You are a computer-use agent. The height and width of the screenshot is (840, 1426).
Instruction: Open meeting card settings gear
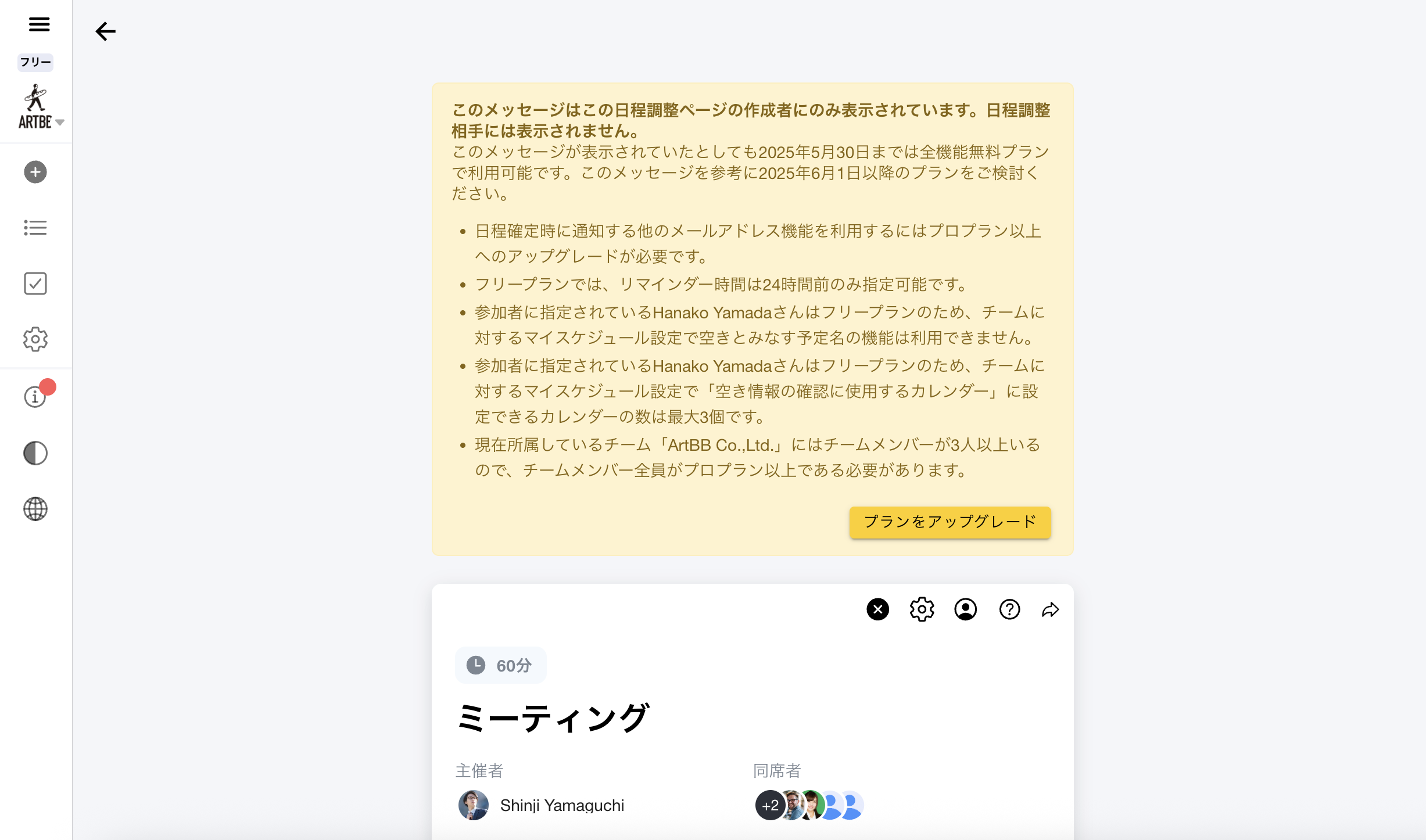click(x=922, y=609)
